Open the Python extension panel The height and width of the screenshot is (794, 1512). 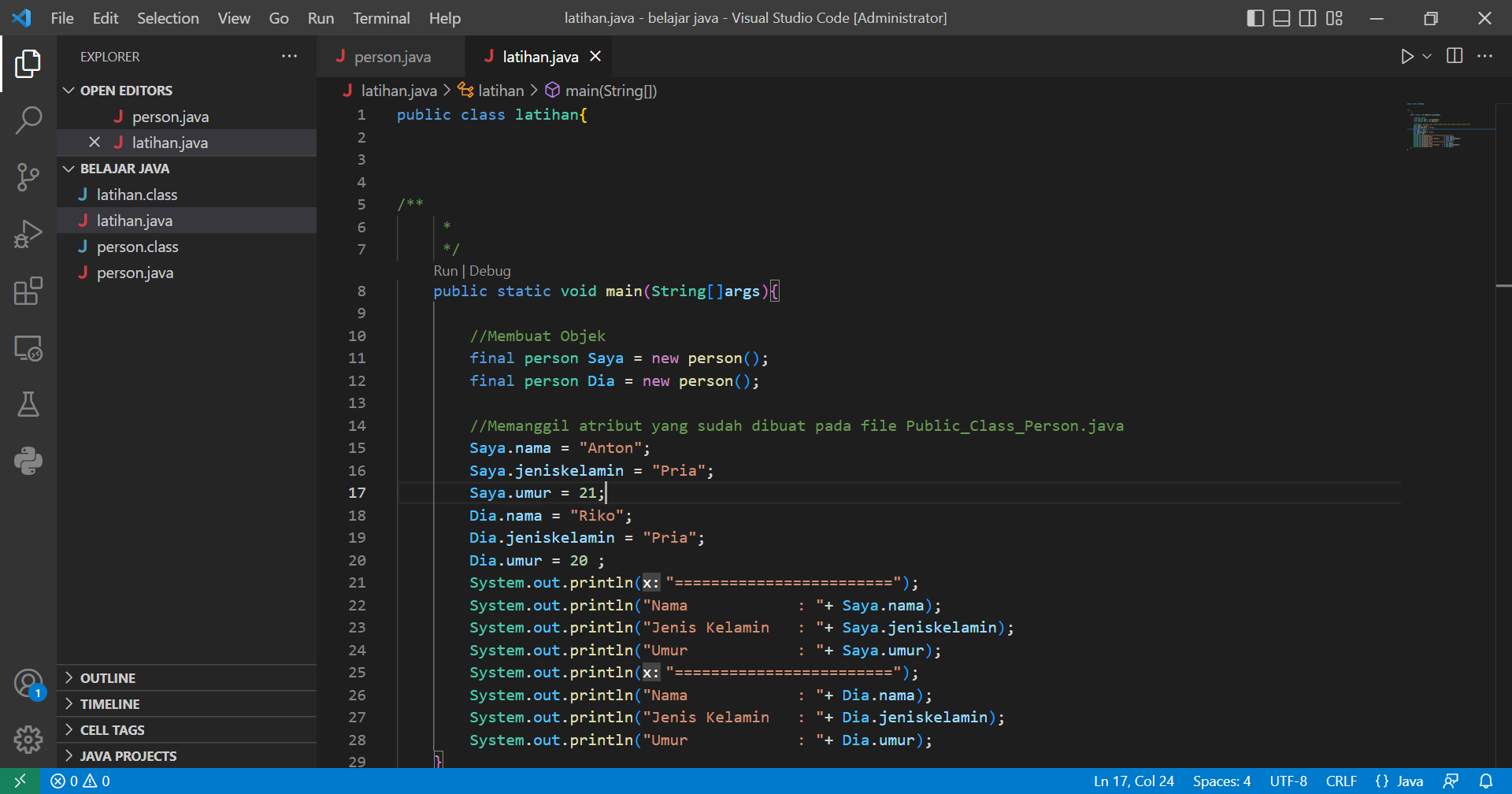click(28, 461)
